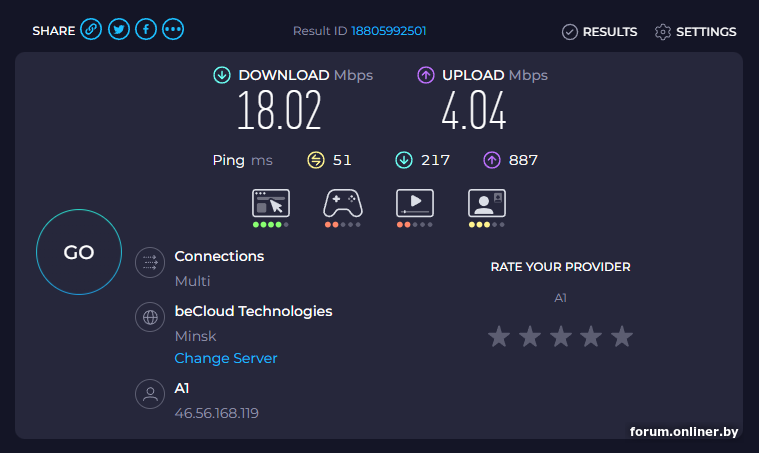Screen dimensions: 759x453
Task: Click the A1 user profile icon
Action: (x=150, y=394)
